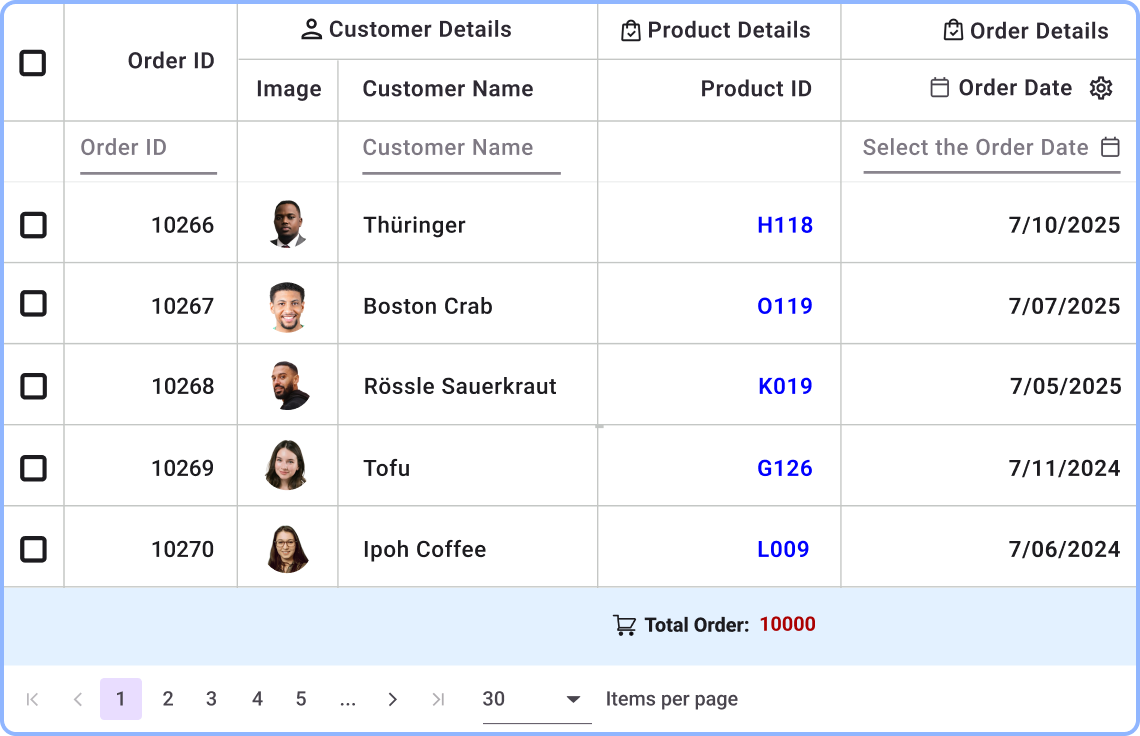Image resolution: width=1140 pixels, height=736 pixels.
Task: Go to the previous page
Action: click(77, 699)
